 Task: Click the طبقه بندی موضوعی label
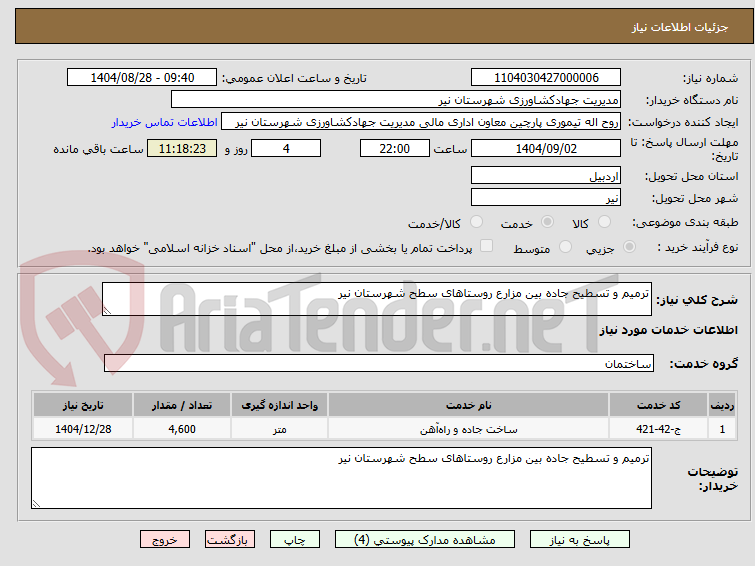[x=685, y=222]
